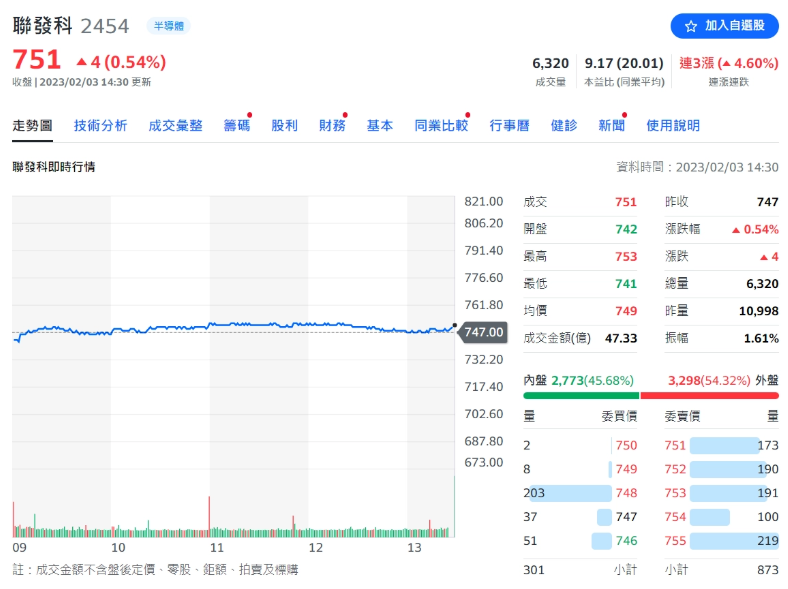
Task: Click the 均價 value 749
Action: tap(626, 311)
